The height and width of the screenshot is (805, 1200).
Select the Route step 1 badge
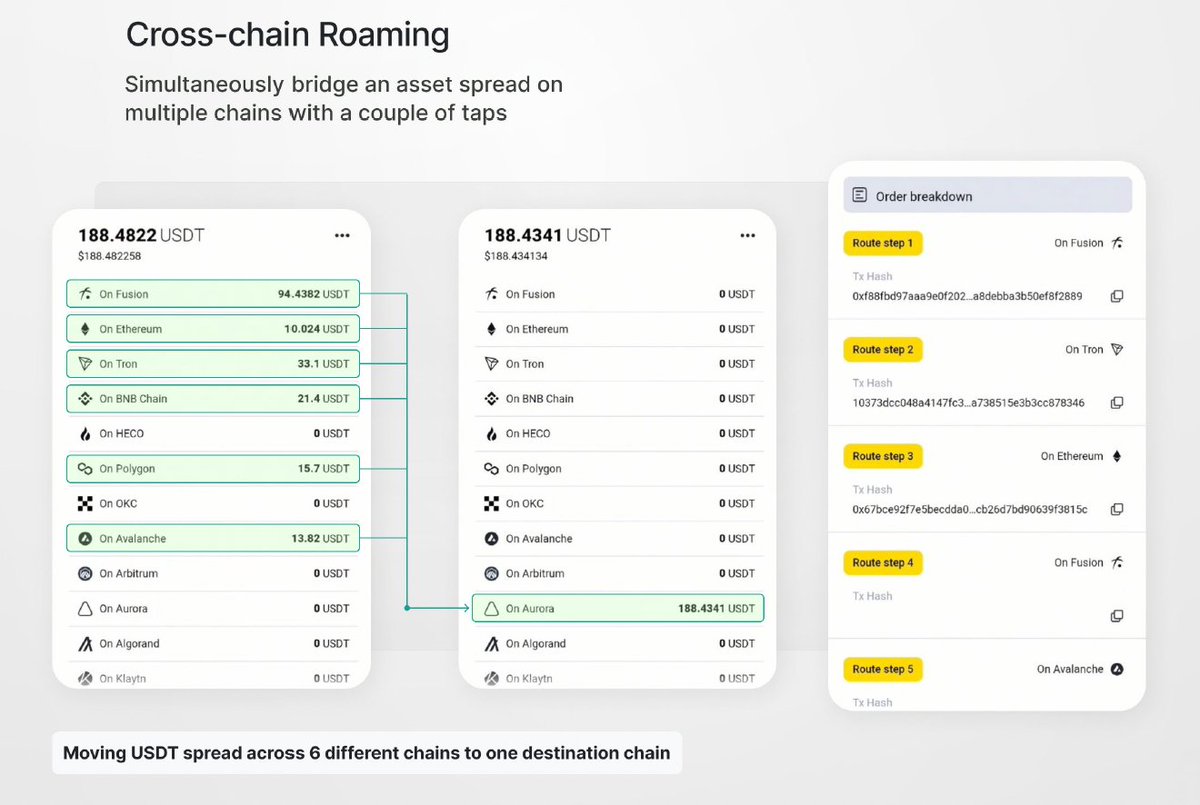point(883,243)
